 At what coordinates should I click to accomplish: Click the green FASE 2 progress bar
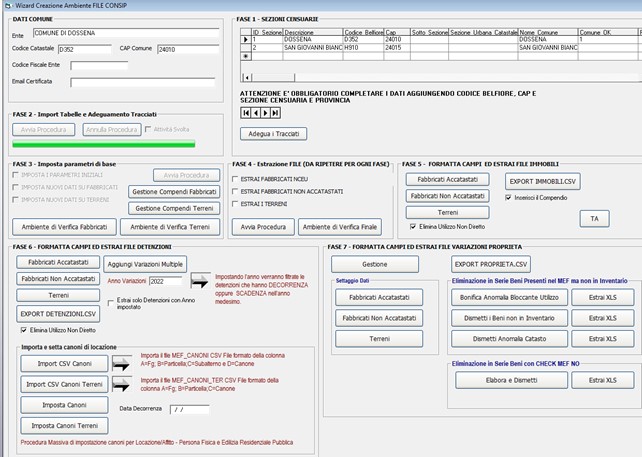point(104,144)
